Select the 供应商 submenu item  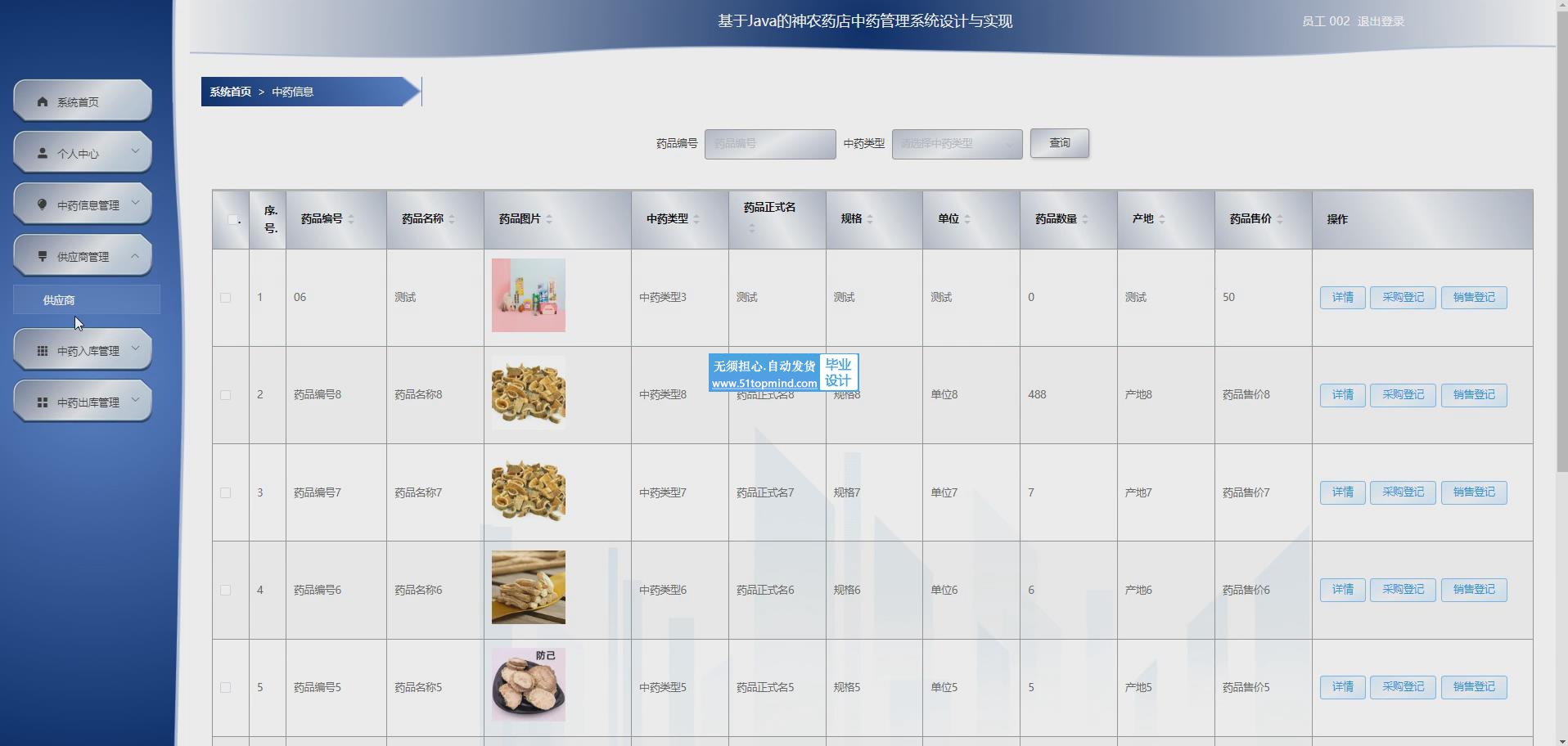point(87,300)
